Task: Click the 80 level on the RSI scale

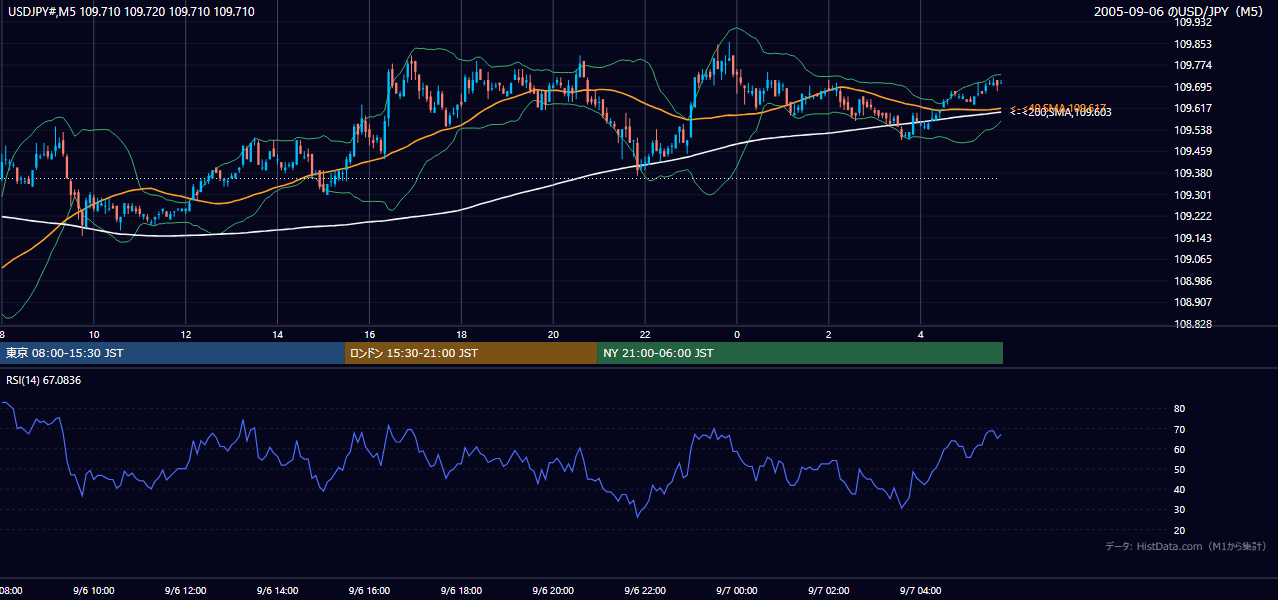Action: [1180, 409]
